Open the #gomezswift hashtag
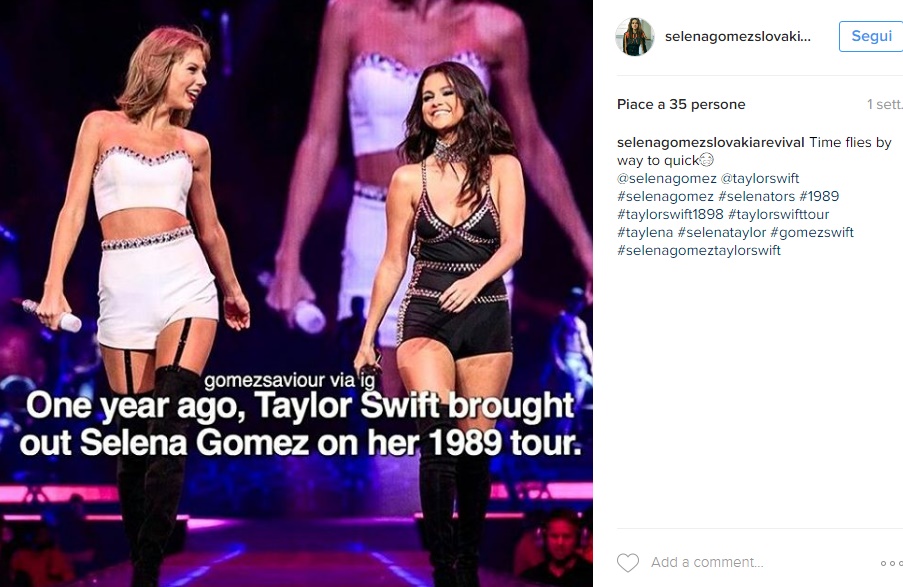Screen dimensions: 903x587 (x=812, y=232)
